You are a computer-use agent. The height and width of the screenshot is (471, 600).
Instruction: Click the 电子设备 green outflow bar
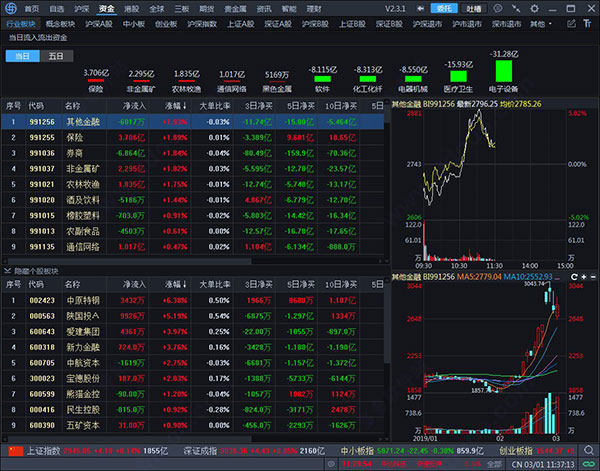click(x=504, y=71)
